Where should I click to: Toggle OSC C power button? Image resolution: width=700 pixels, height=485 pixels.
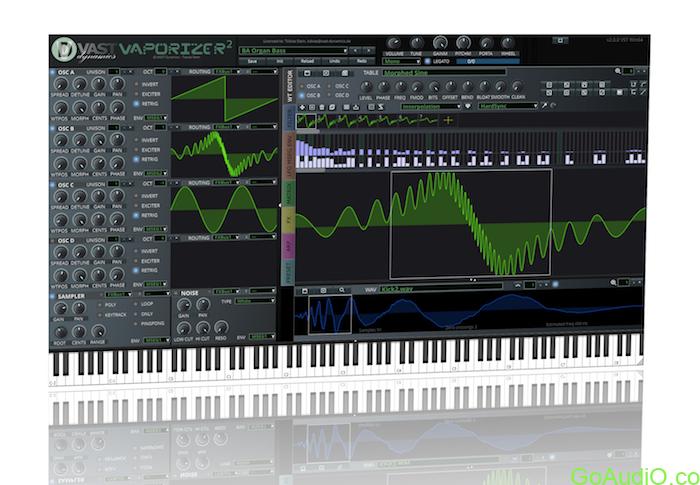point(53,184)
